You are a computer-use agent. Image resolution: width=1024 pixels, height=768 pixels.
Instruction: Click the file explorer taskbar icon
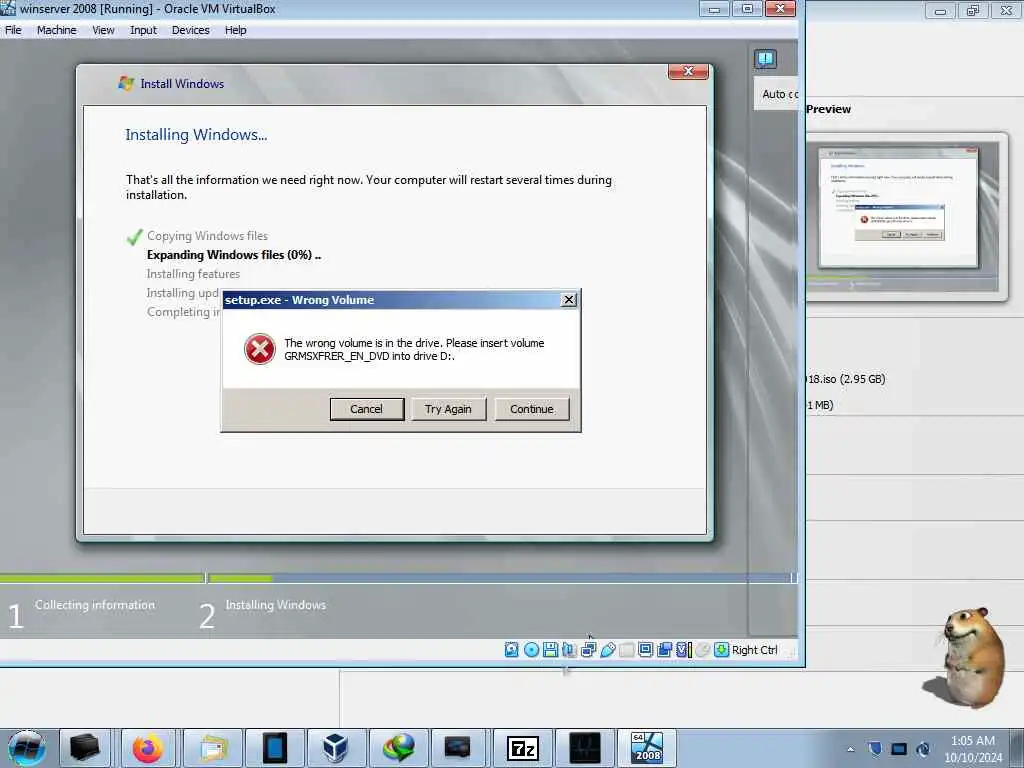tap(213, 748)
